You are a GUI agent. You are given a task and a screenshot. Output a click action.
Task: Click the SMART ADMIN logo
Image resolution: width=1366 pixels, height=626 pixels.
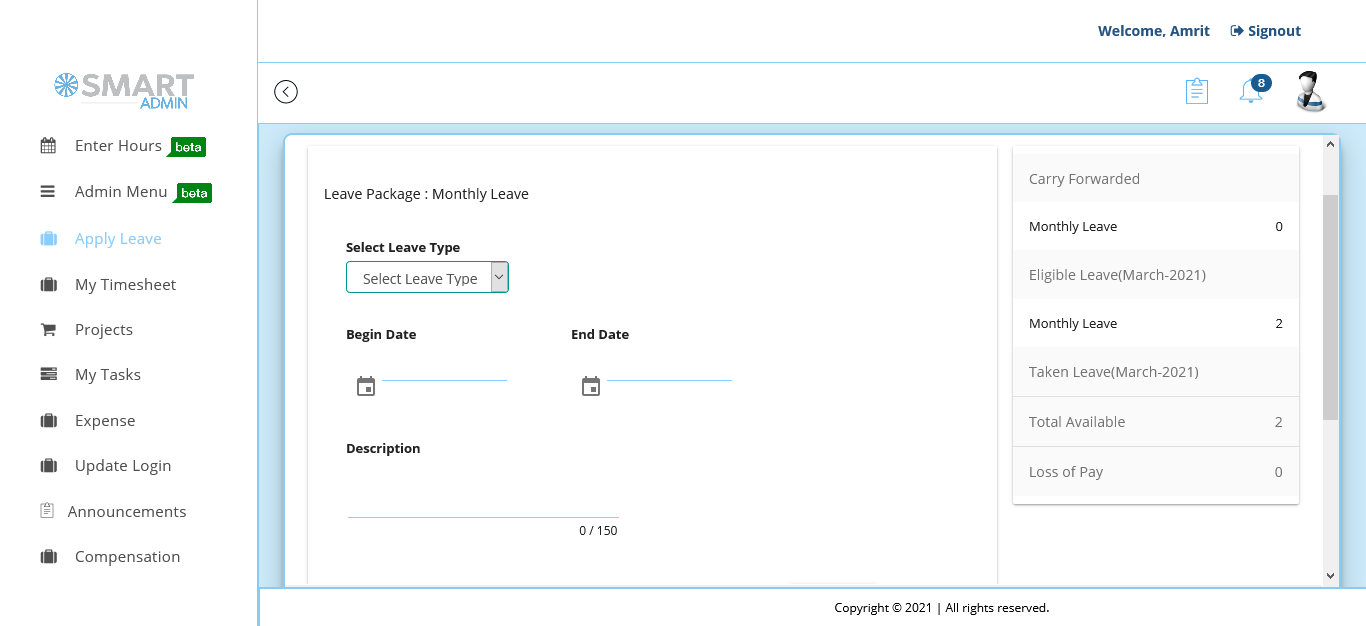124,90
